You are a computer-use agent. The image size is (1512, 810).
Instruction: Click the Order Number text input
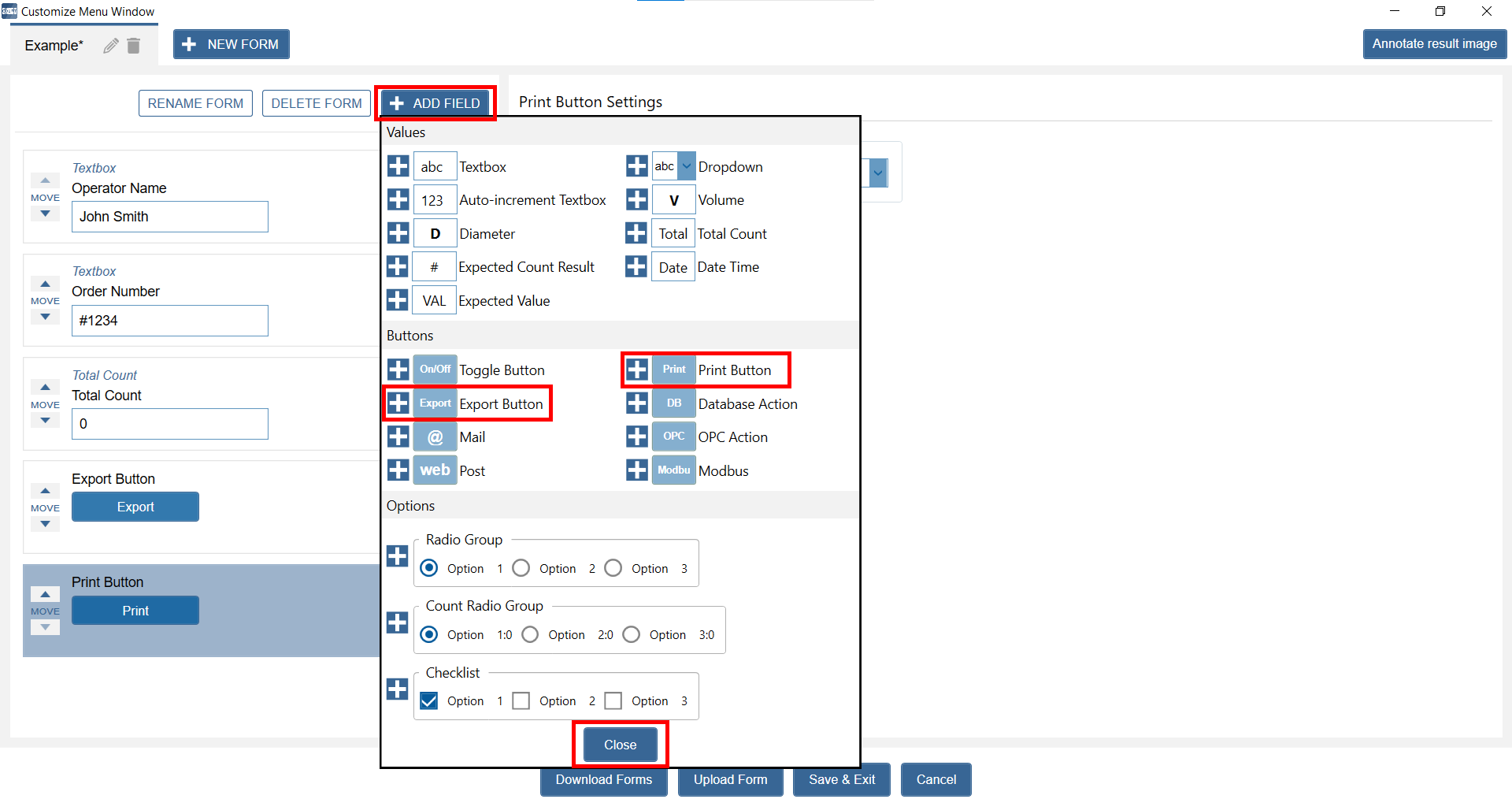169,321
